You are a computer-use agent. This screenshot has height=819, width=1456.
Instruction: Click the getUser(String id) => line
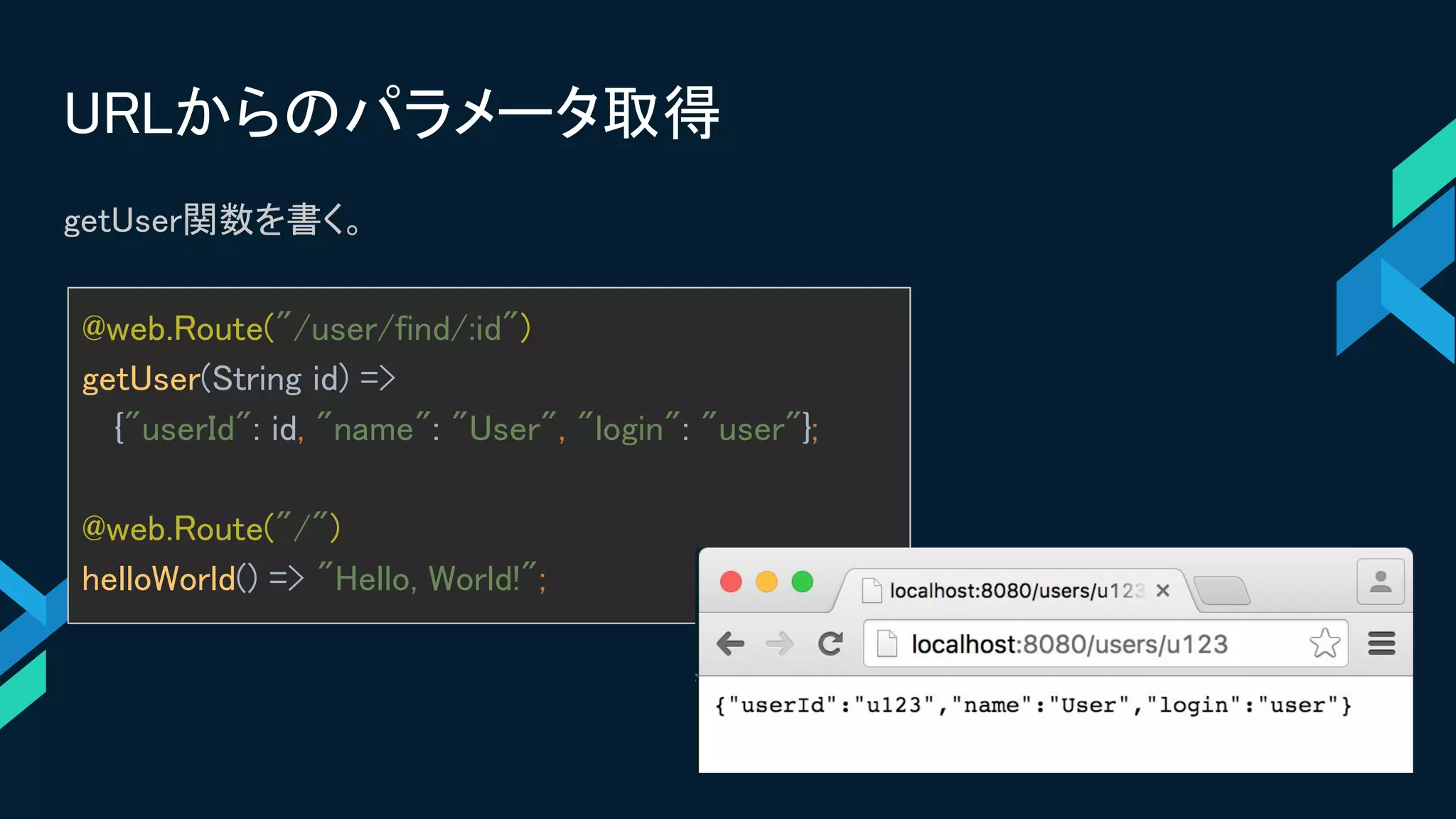point(238,379)
